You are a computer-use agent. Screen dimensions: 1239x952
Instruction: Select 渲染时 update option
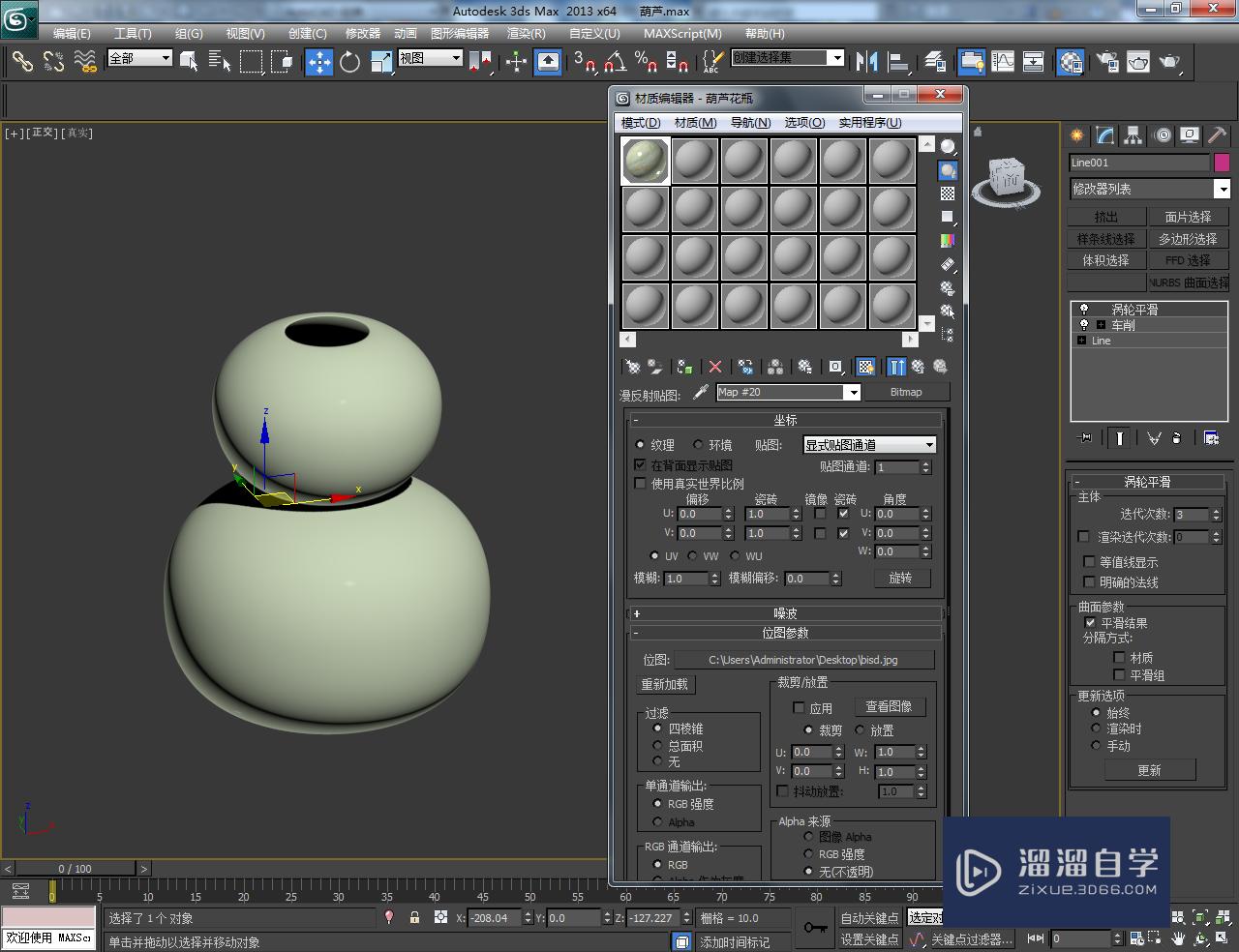(x=1096, y=729)
